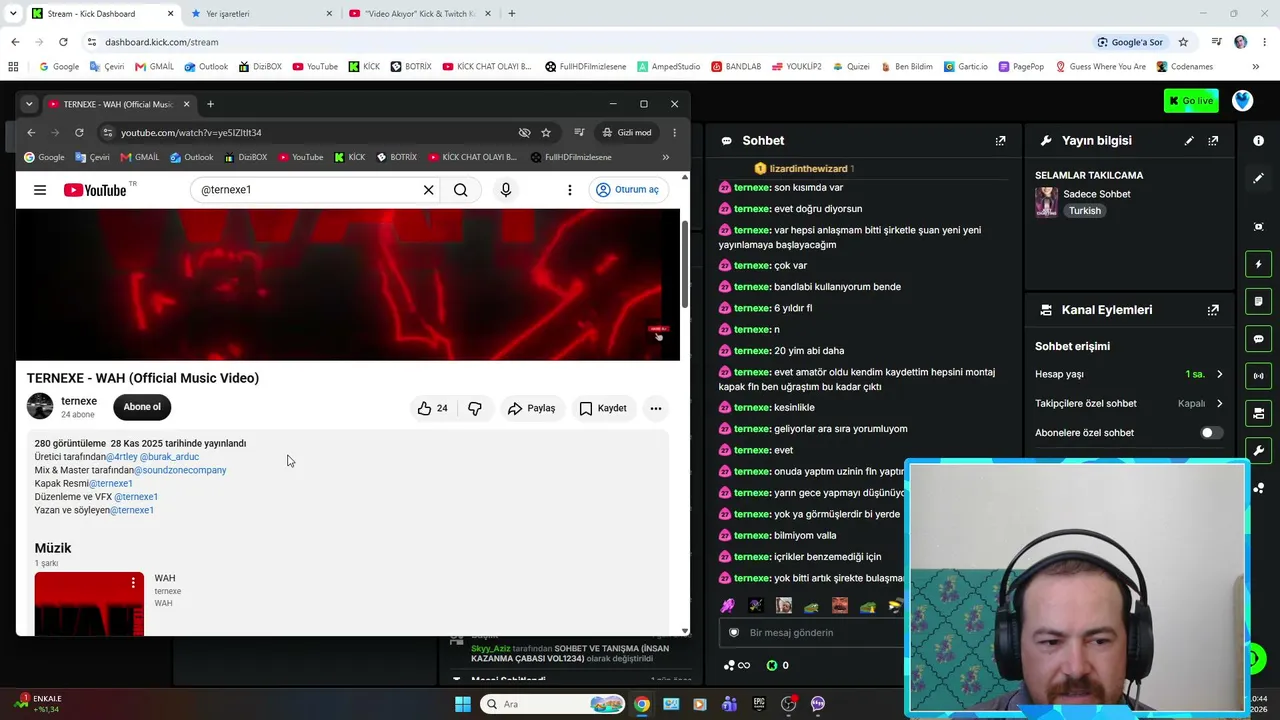Bookmark the YouTube page with the star
The height and width of the screenshot is (720, 1280).
pos(546,132)
